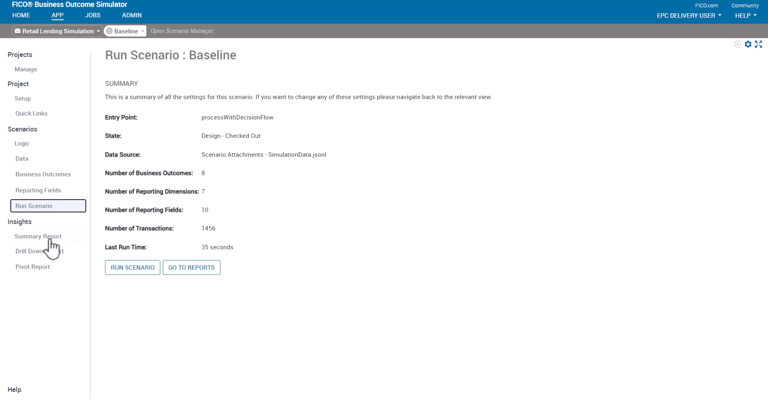Click the RUN SCENARIO button
768x408 pixels.
pos(132,267)
